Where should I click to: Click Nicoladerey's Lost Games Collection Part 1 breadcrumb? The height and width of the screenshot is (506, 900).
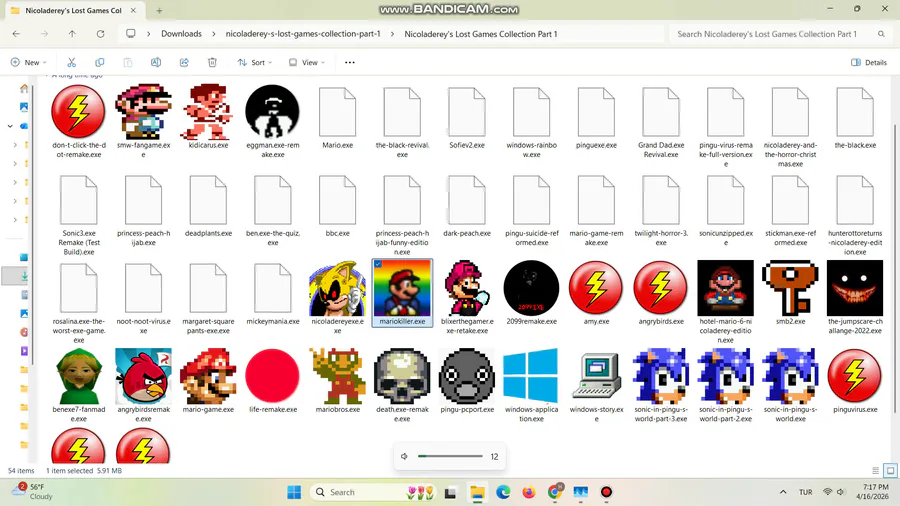tap(481, 34)
